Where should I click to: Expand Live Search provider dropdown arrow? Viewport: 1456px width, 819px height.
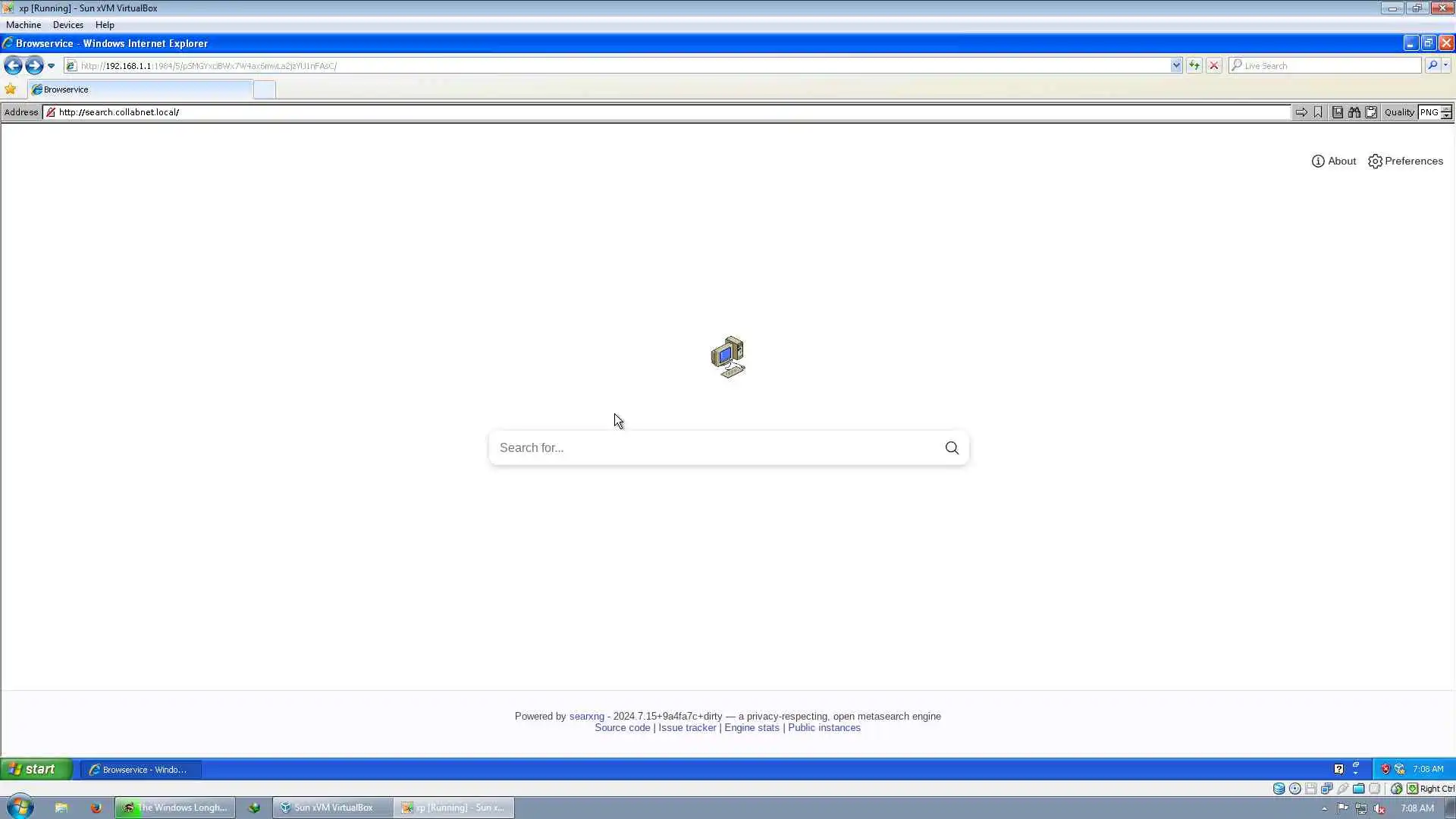point(1446,66)
